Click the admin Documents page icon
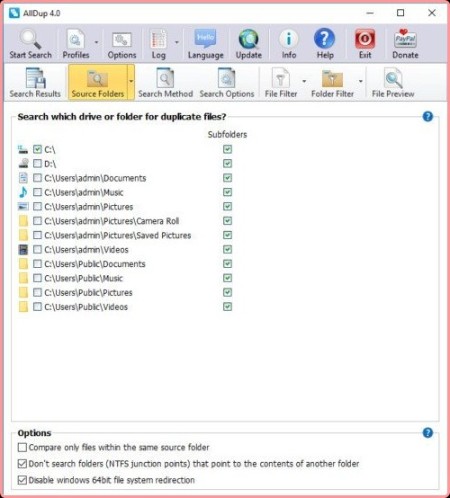Screen dimensions: 450x498 click(x=23, y=178)
